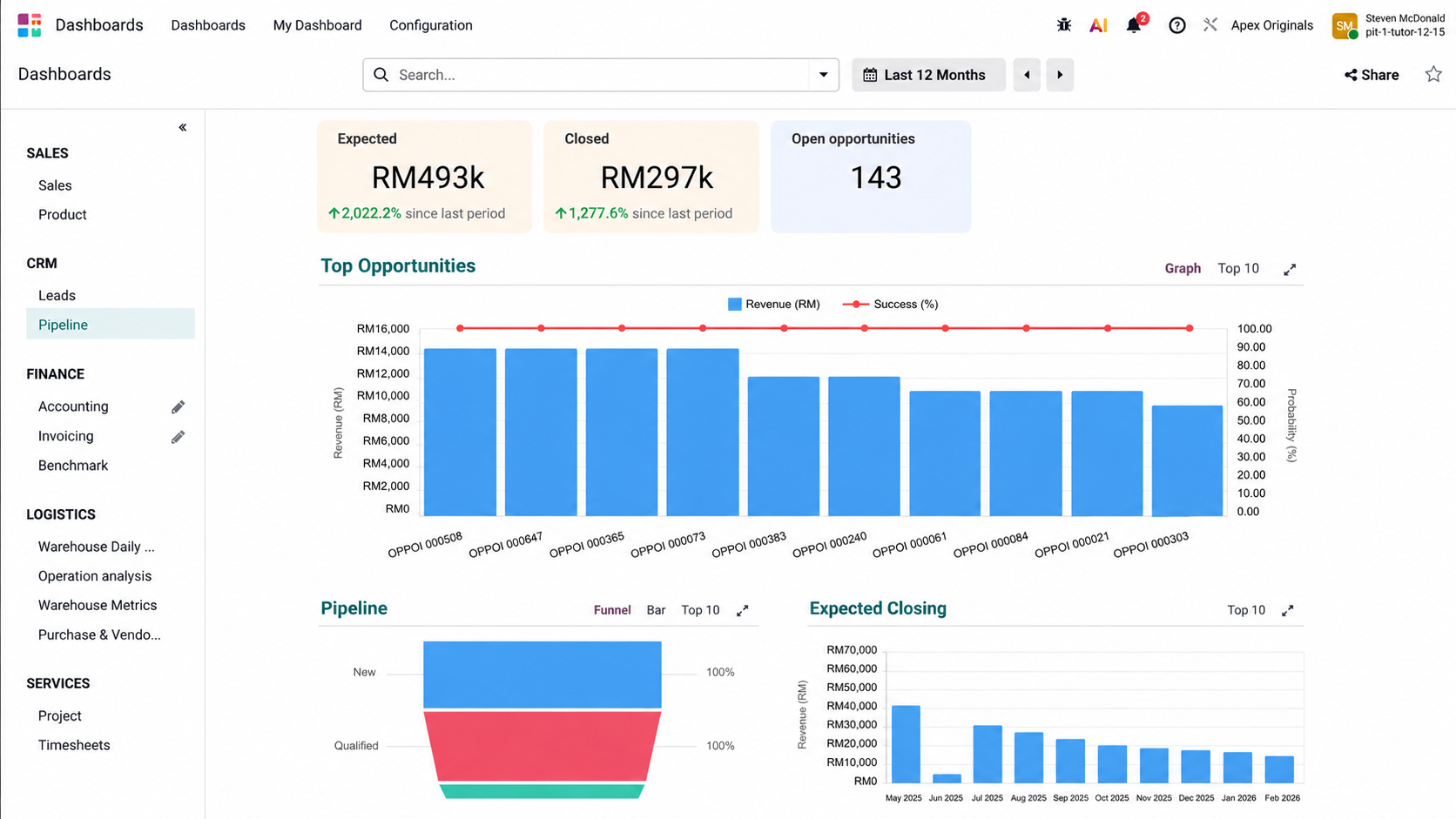Switch Pipeline to Bar view

coord(656,610)
